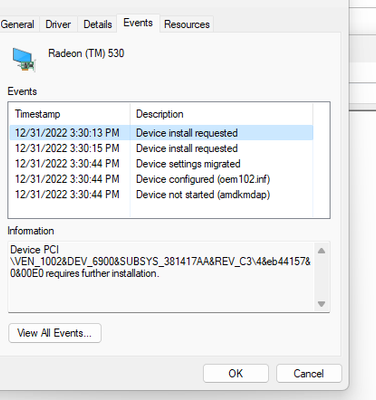Dismiss the dialog with the Cancel button
Image resolution: width=376 pixels, height=400 pixels.
click(x=309, y=373)
